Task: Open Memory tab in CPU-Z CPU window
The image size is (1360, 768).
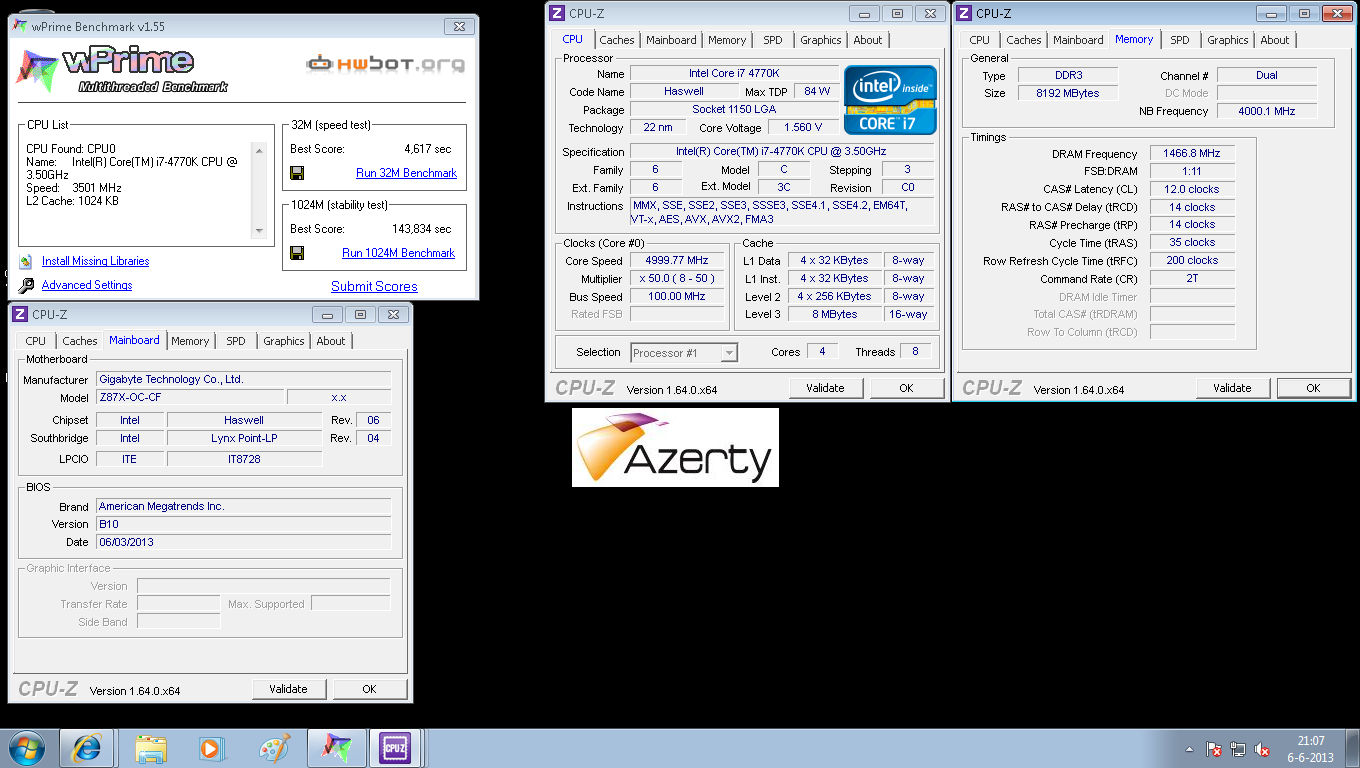Action: (727, 40)
